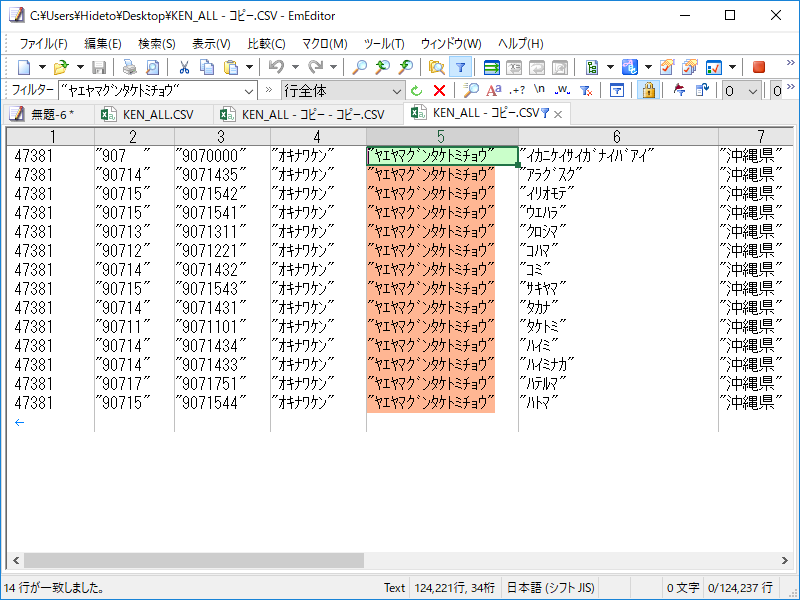The width and height of the screenshot is (800, 600).
Task: Open Print Preview icon
Action: tap(153, 67)
